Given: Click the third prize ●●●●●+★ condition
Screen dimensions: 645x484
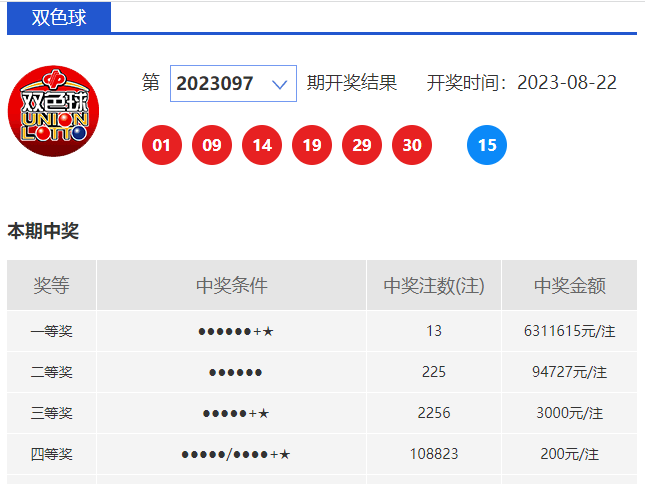Looking at the screenshot, I should 236,413.
